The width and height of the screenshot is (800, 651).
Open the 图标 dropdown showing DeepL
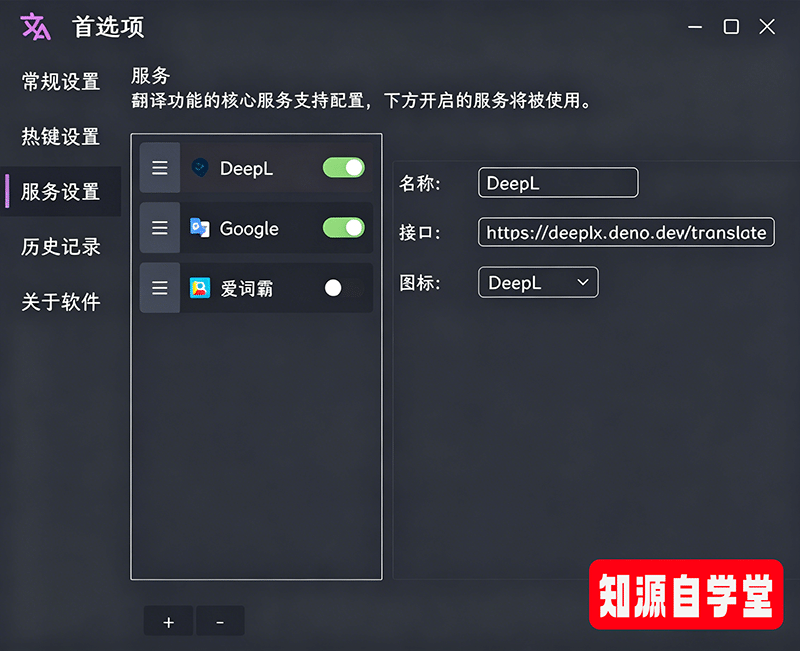point(538,283)
